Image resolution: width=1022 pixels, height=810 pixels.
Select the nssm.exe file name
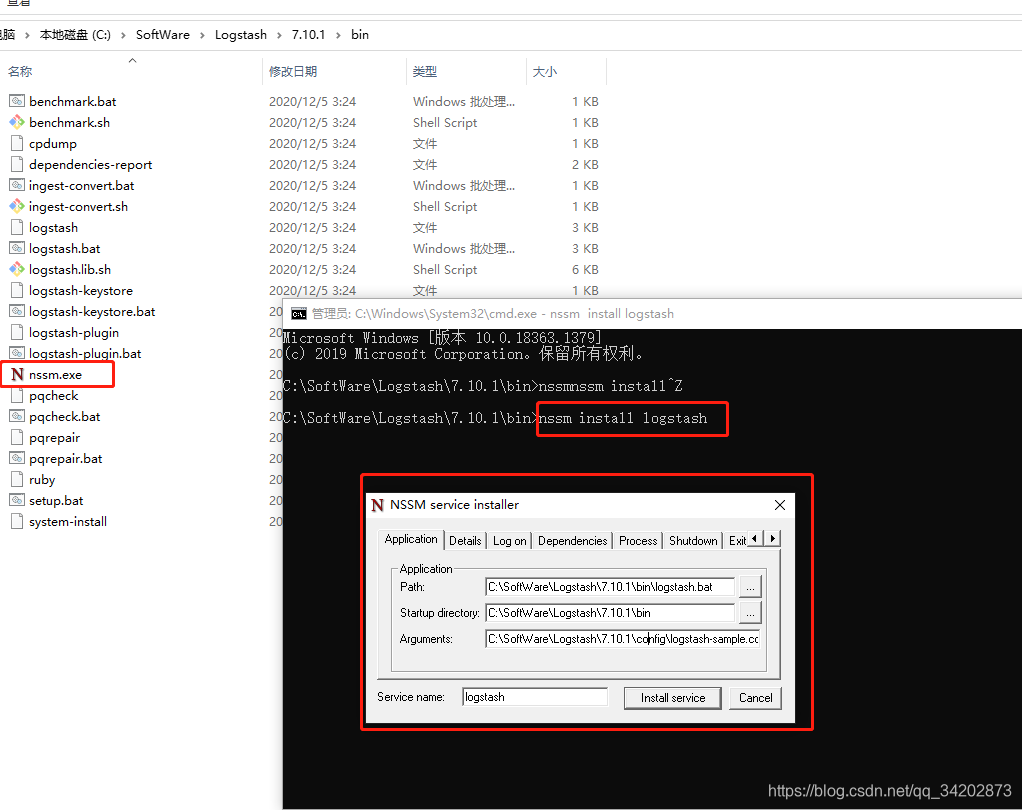pyautogui.click(x=55, y=375)
